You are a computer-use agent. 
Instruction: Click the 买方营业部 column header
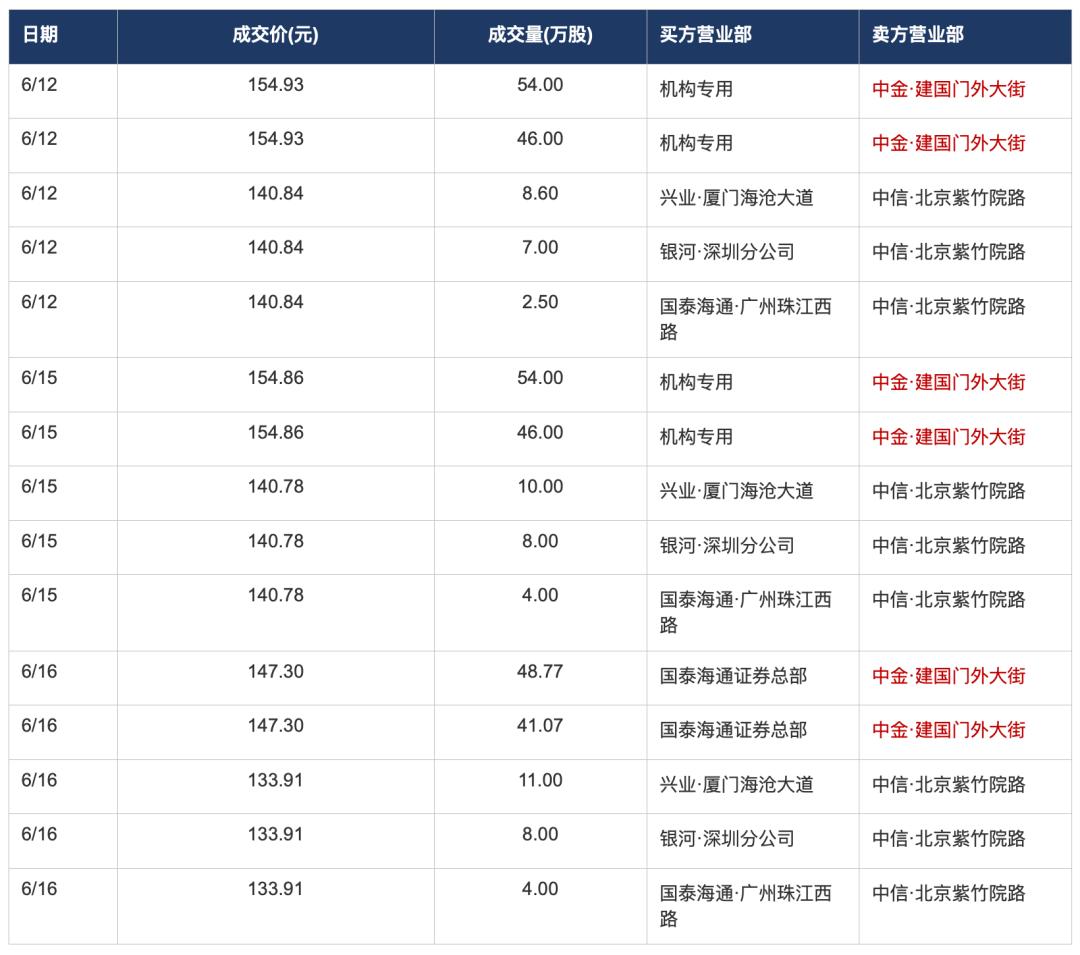pos(705,34)
